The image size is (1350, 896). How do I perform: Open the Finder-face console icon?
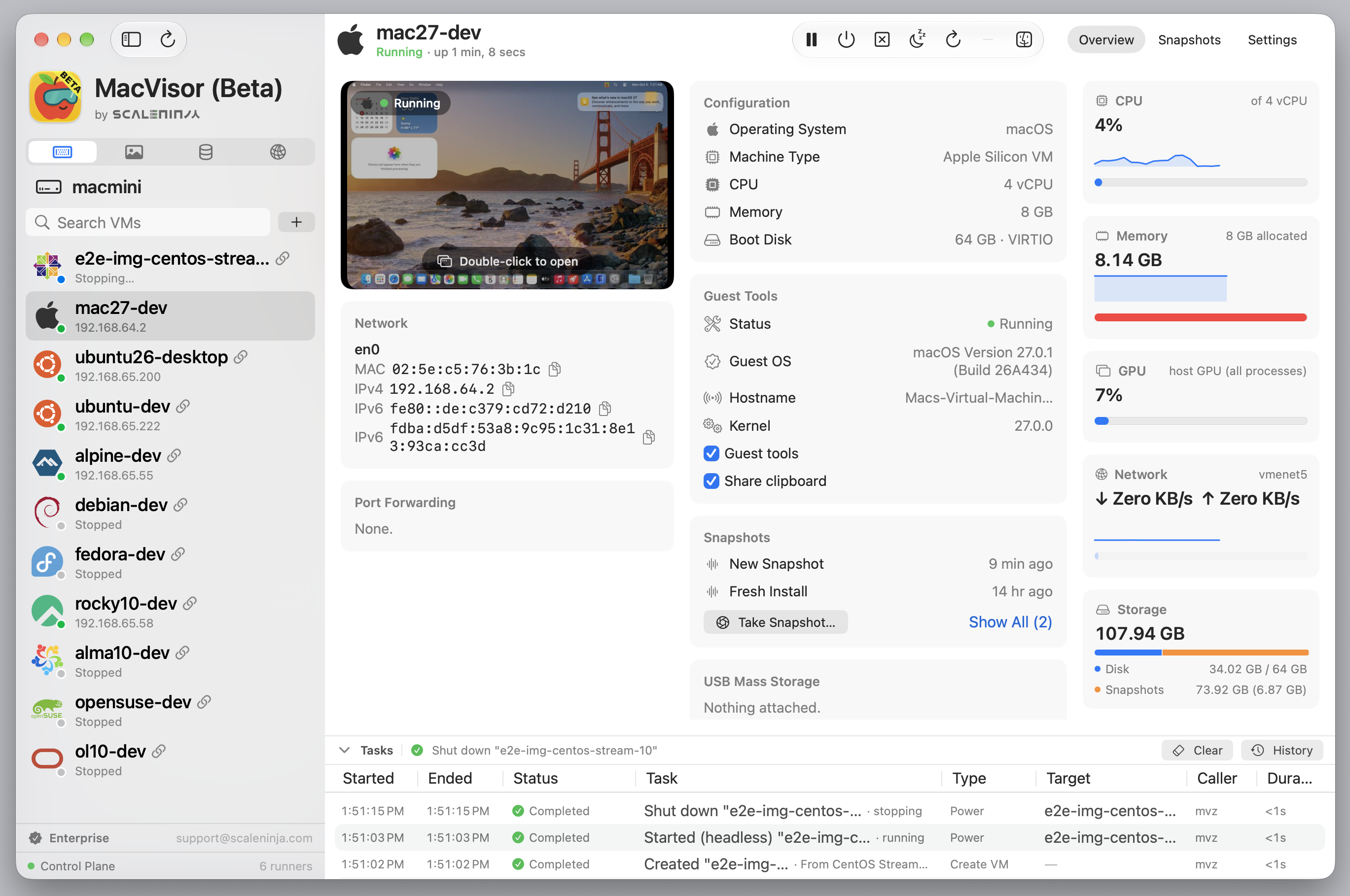click(1024, 39)
